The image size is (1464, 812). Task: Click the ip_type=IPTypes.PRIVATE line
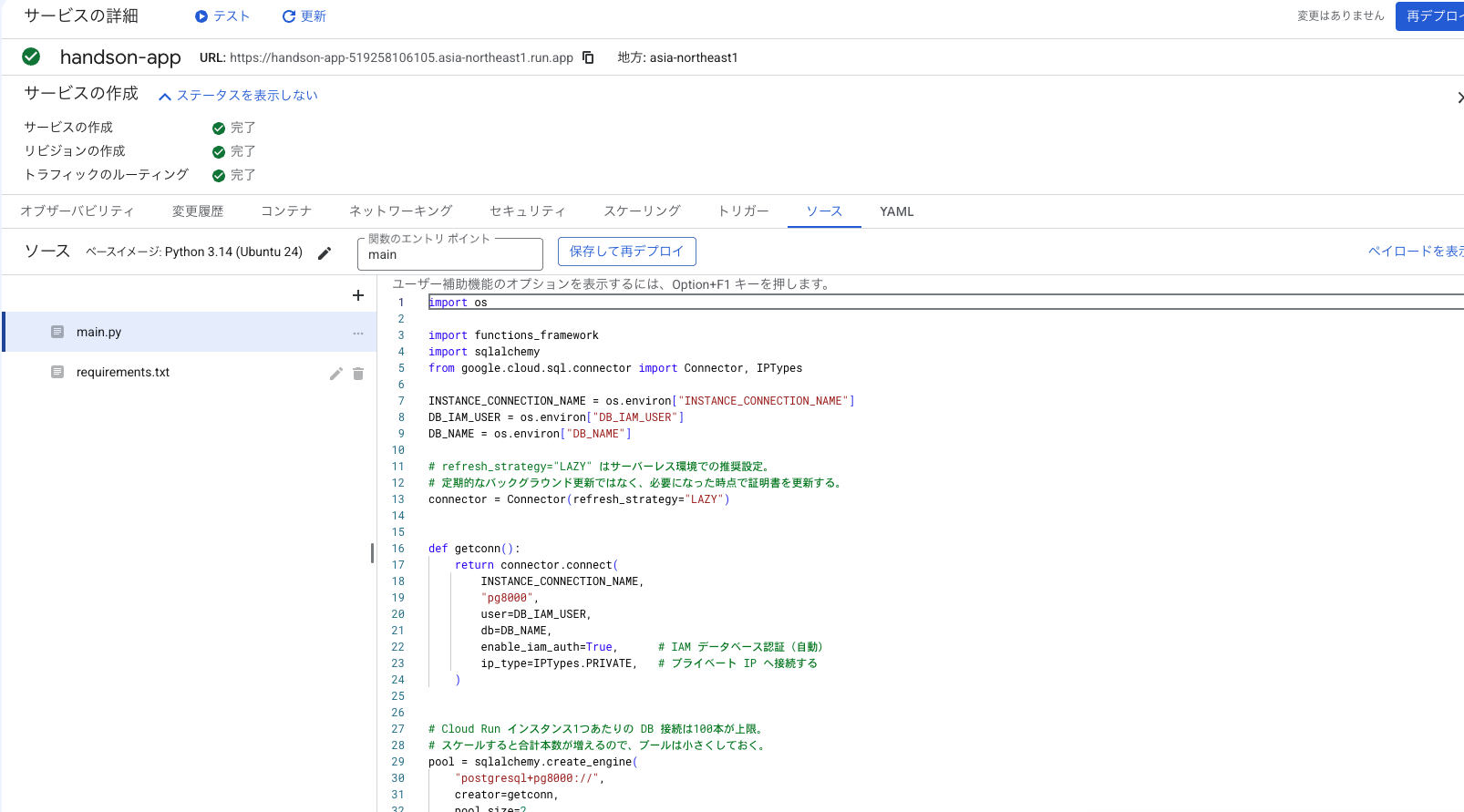pos(649,663)
